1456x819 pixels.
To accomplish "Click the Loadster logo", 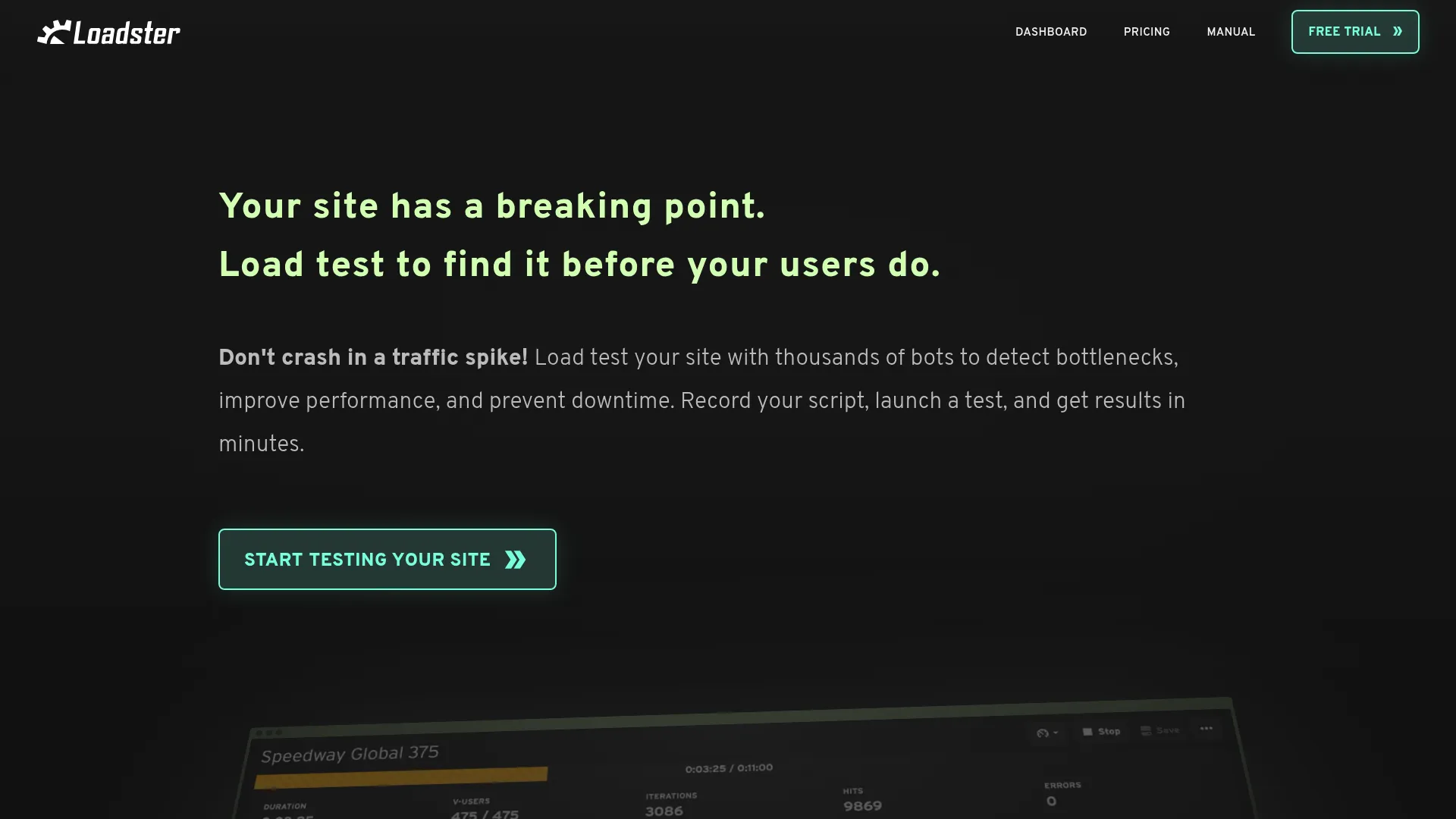I will (108, 33).
